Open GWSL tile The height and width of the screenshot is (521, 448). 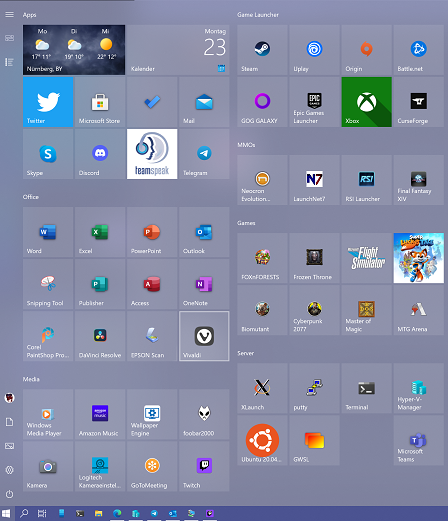click(314, 440)
